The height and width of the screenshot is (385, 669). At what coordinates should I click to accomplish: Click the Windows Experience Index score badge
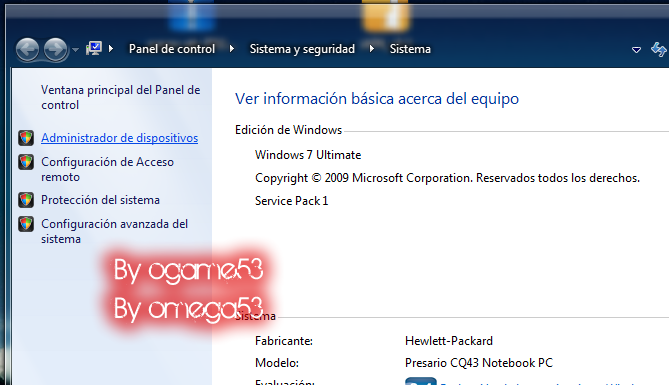pos(421,381)
